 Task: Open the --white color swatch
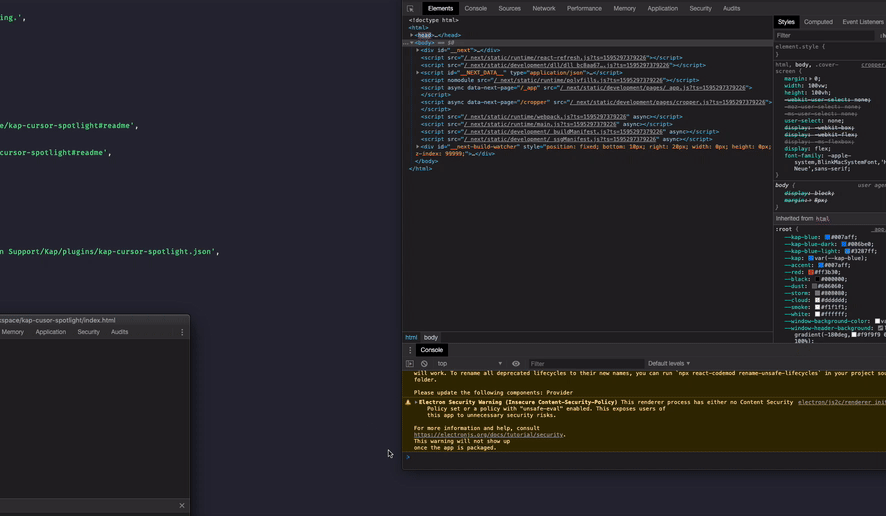point(817,314)
